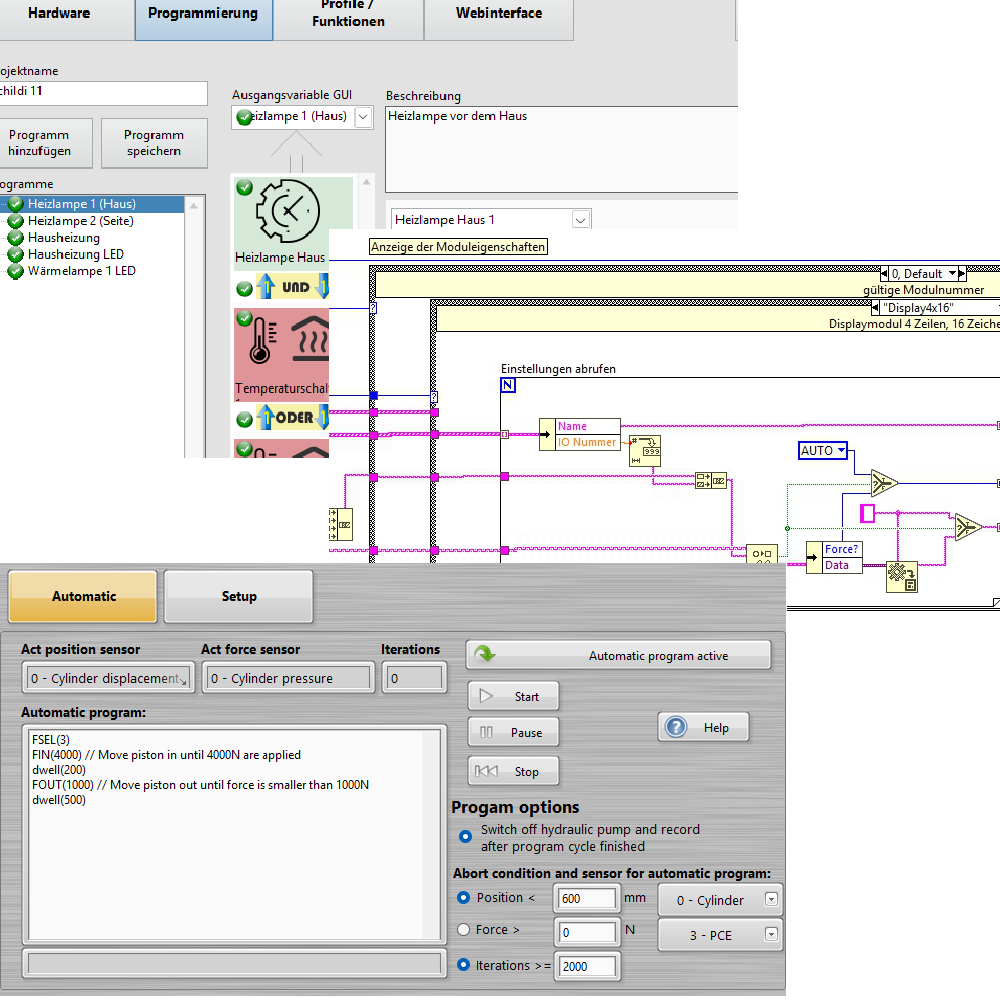The width and height of the screenshot is (1000, 1000).
Task: Click the AUTO enum constant in diagram
Action: pos(822,451)
